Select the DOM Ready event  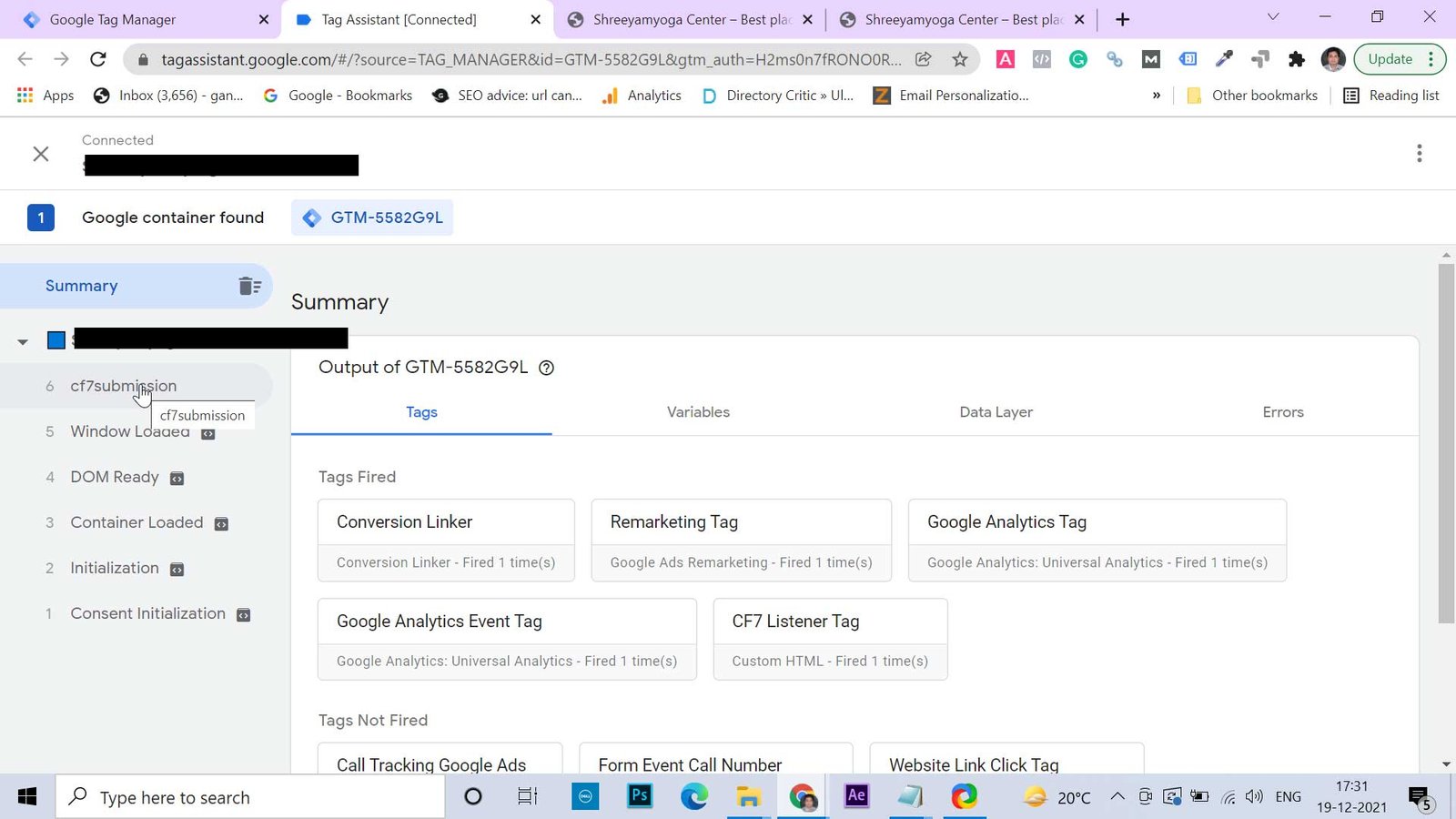point(115,477)
